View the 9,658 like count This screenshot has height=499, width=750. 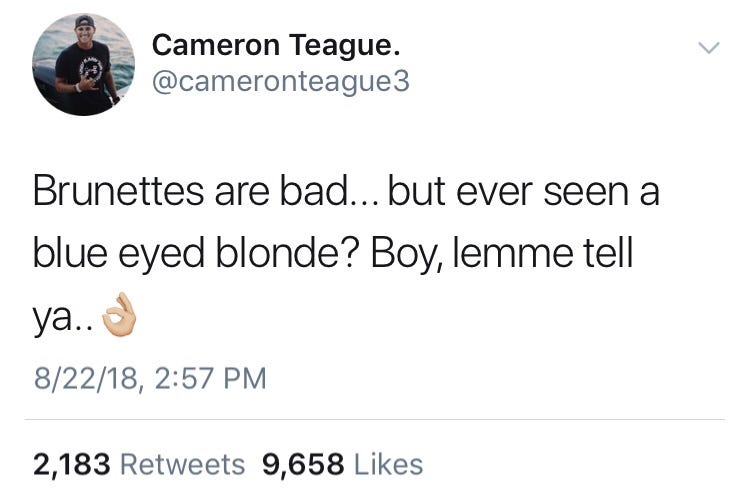[x=303, y=465]
